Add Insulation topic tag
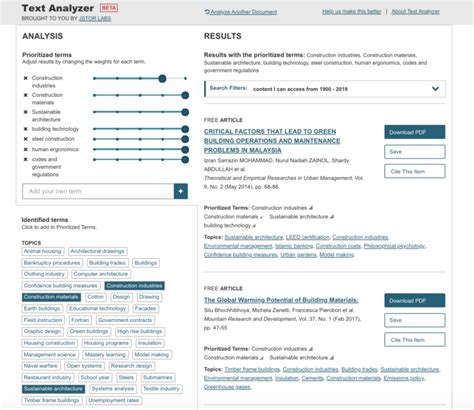This screenshot has width=474, height=410. point(150,343)
